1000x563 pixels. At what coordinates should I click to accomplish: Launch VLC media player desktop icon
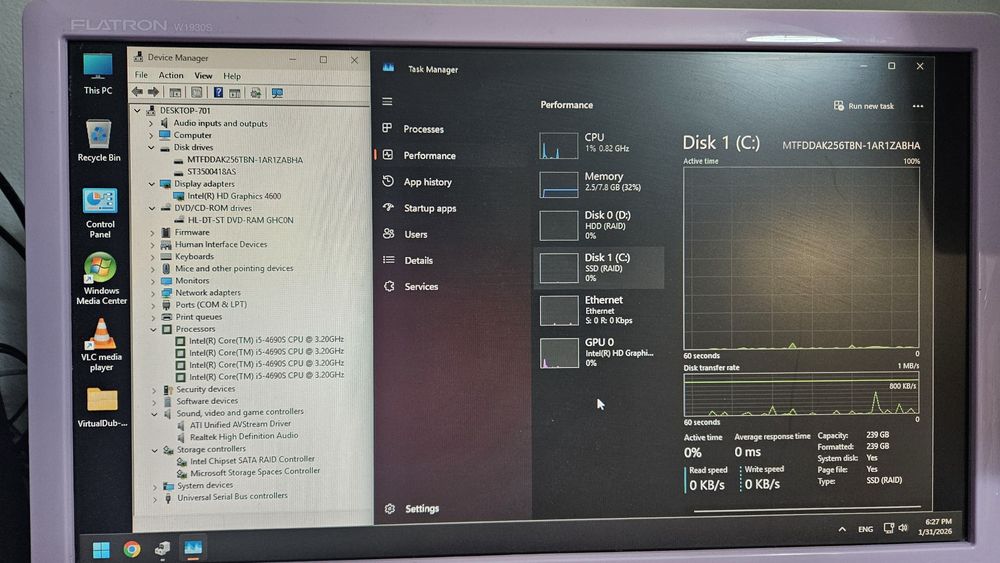pyautogui.click(x=101, y=345)
